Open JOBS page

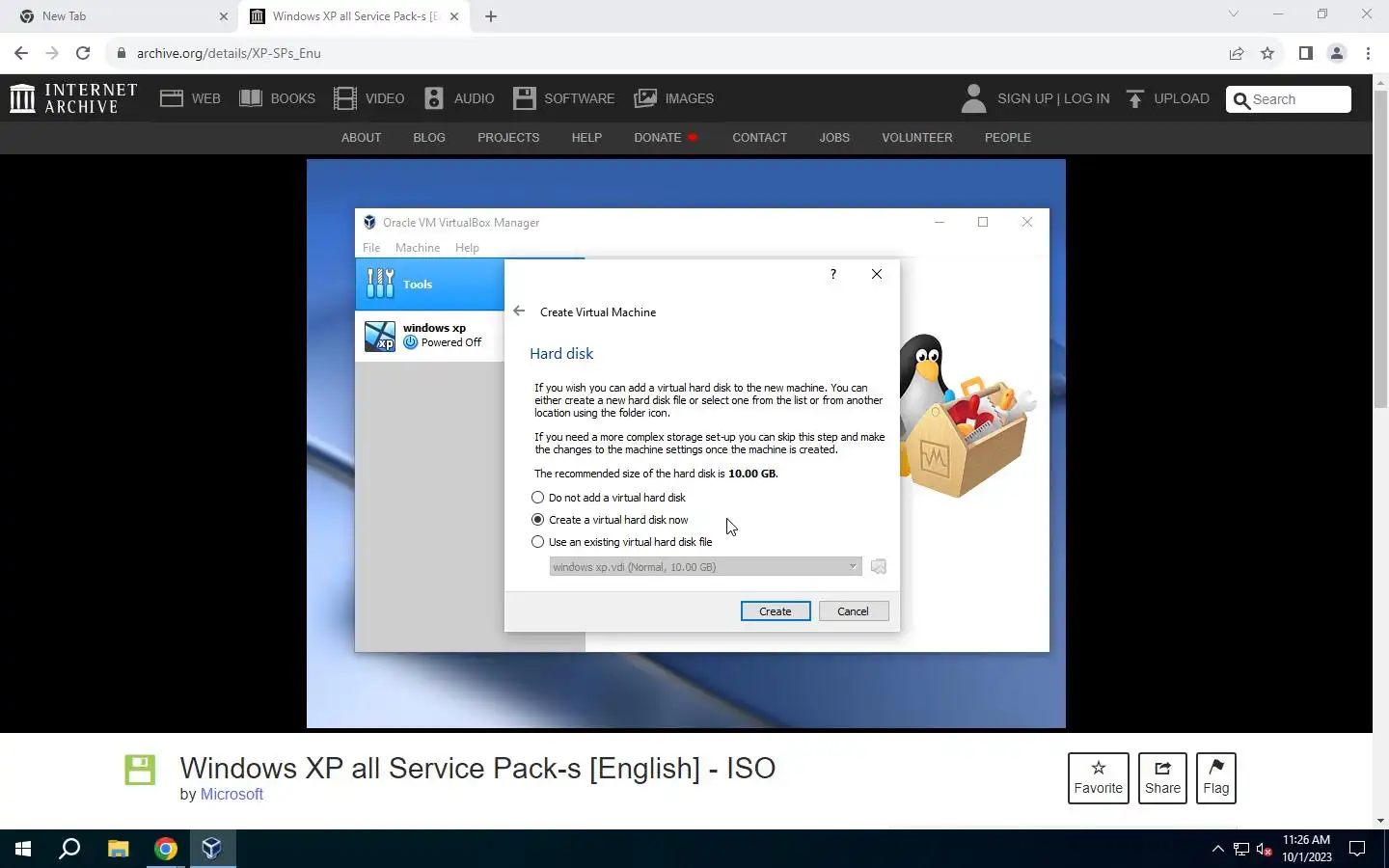pos(834,138)
